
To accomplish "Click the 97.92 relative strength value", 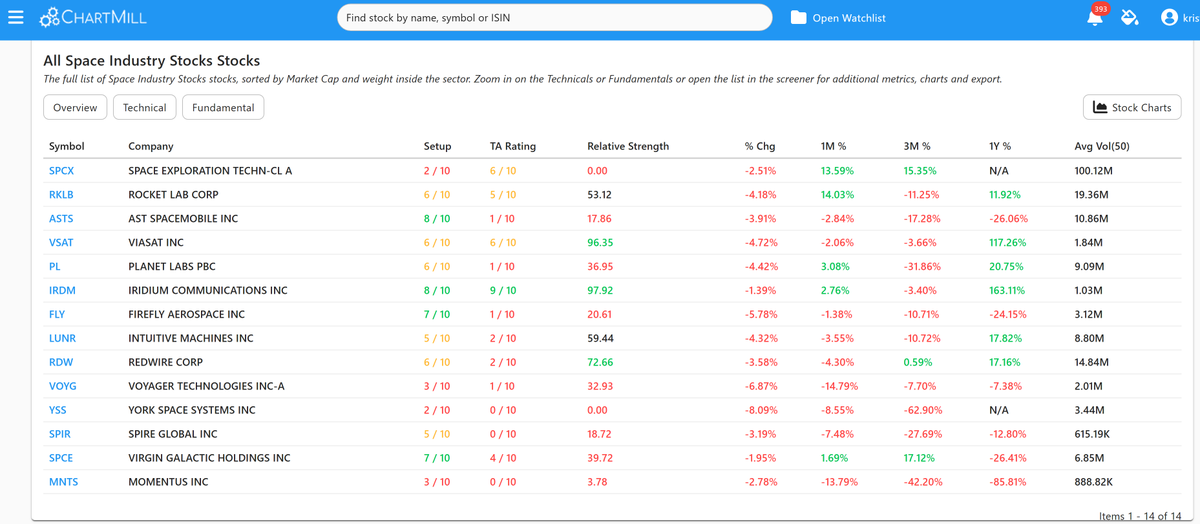I will click(600, 291).
